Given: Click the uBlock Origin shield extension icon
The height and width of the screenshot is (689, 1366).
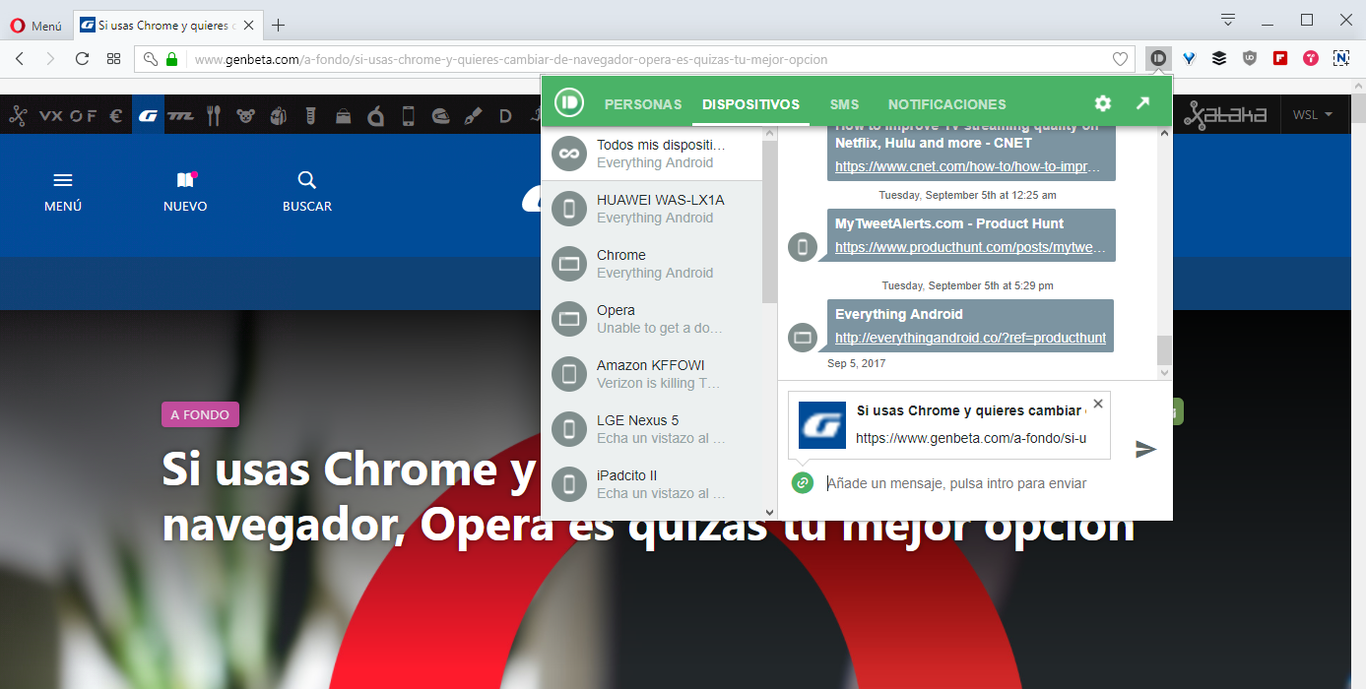Looking at the screenshot, I should pos(1249,58).
